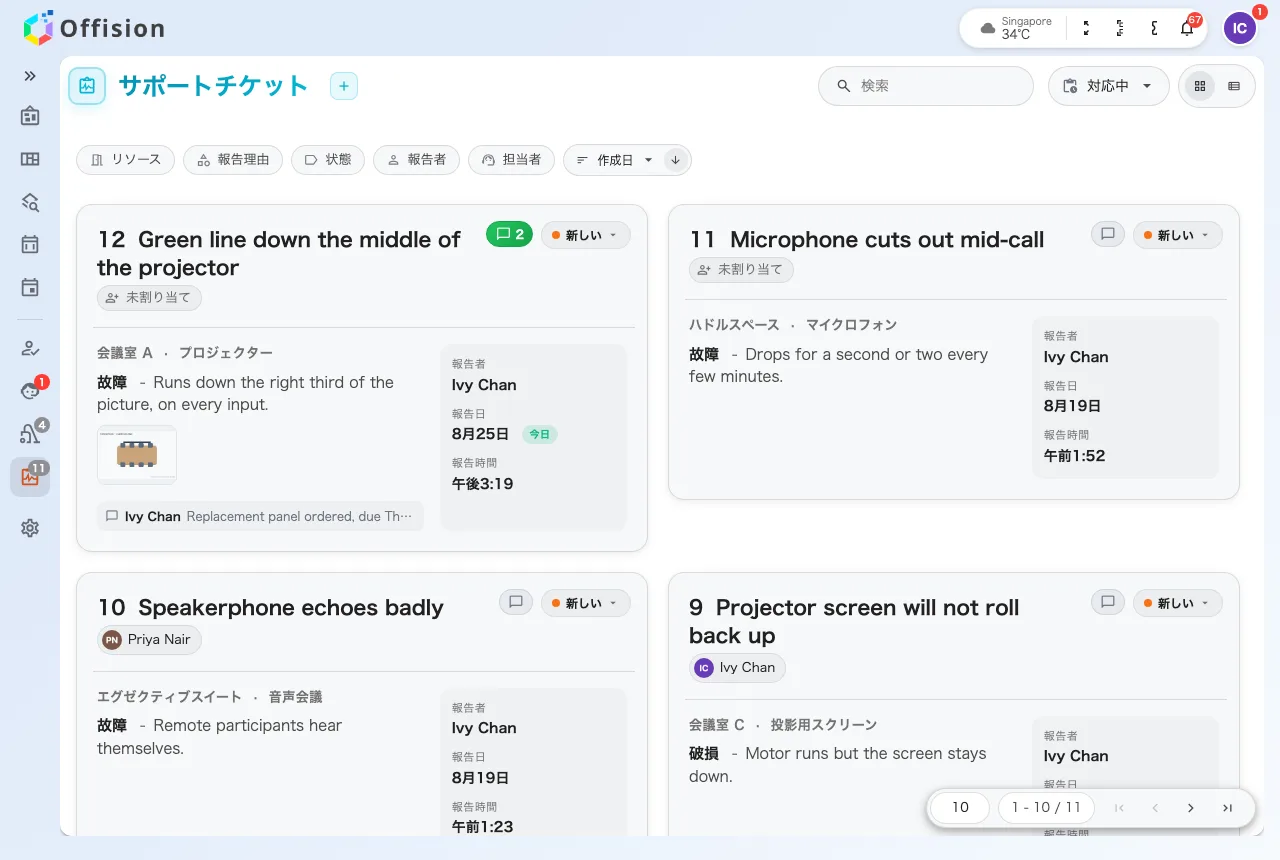Screen dimensions: 1280x860
Task: Click Priya Nair assignee chip on ticket 10
Action: pos(149,640)
